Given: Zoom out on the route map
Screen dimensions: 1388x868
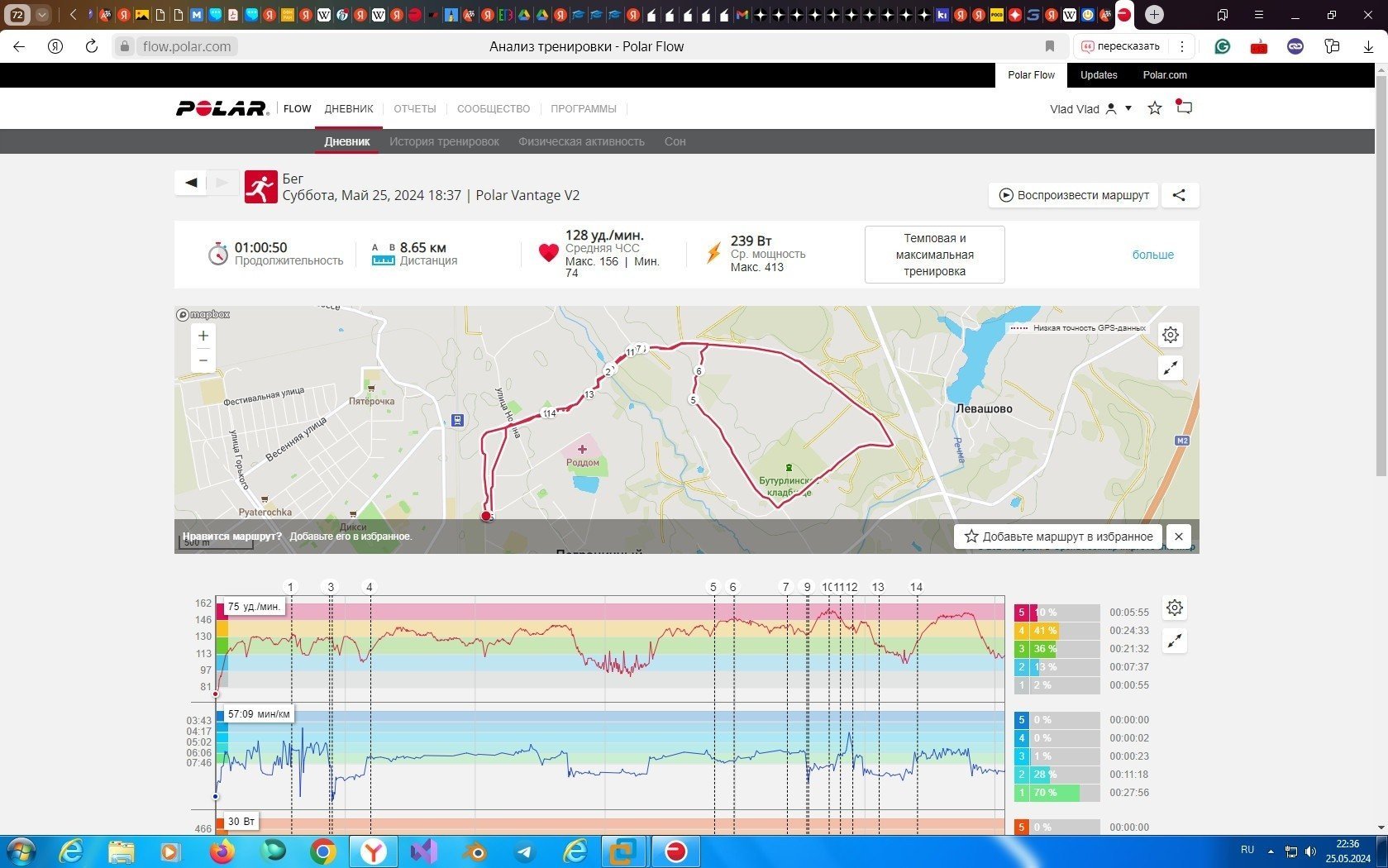Looking at the screenshot, I should point(203,360).
